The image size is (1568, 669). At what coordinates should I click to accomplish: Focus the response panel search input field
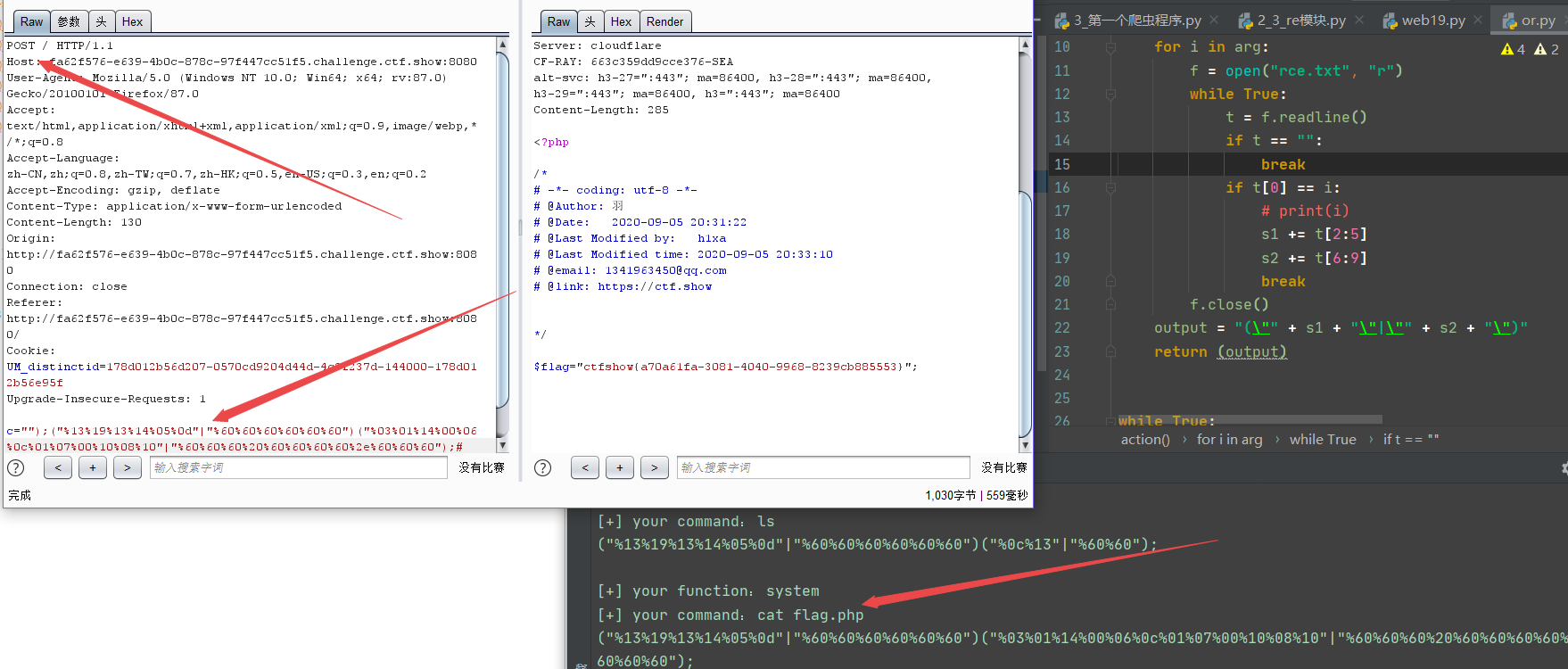coord(823,467)
